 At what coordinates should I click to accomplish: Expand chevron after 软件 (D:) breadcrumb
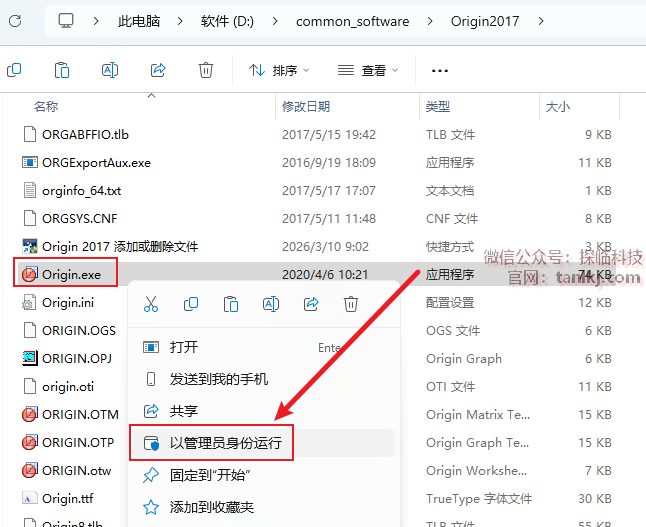[275, 21]
